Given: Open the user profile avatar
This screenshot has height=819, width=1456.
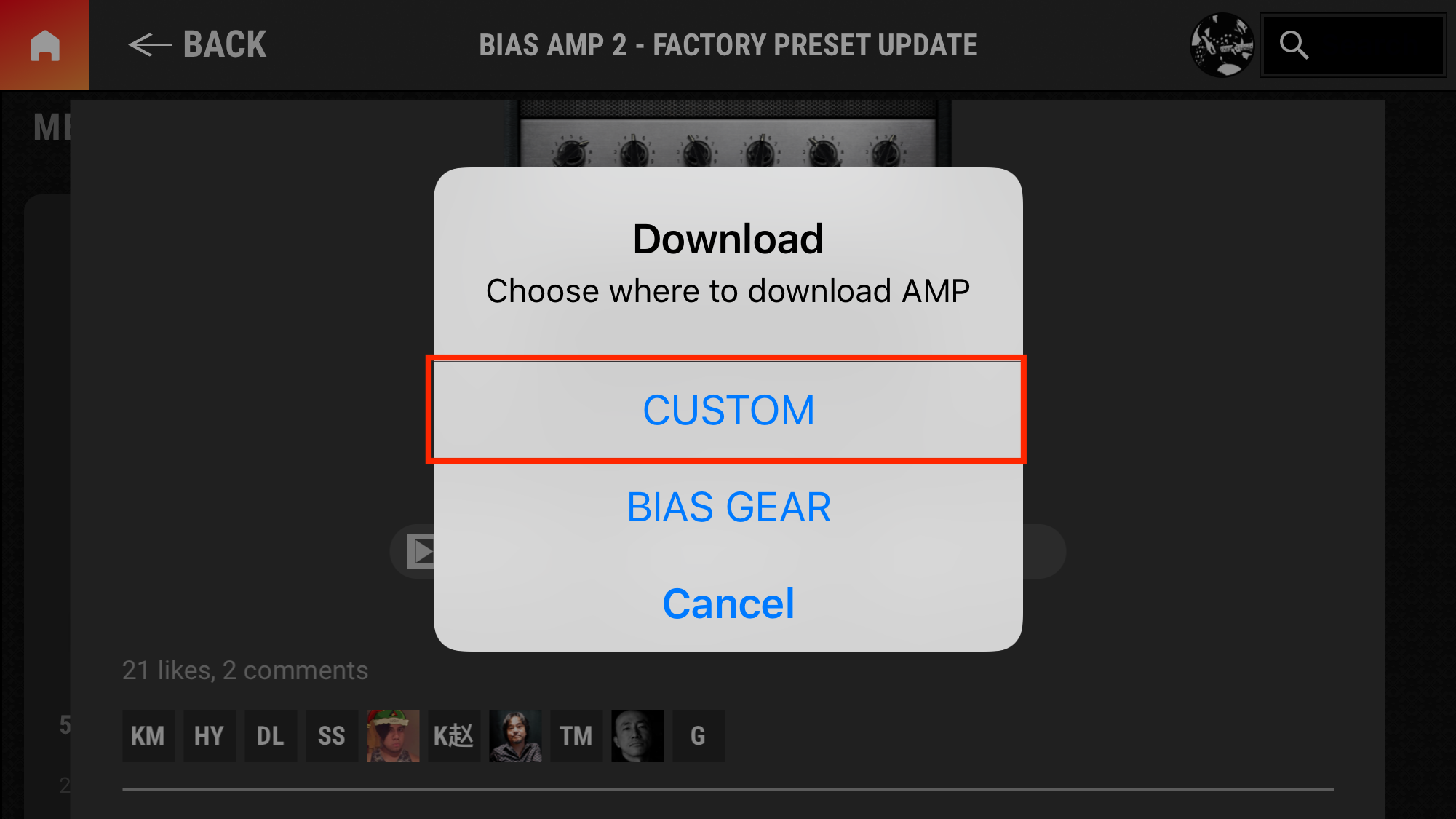Looking at the screenshot, I should coord(1222,44).
